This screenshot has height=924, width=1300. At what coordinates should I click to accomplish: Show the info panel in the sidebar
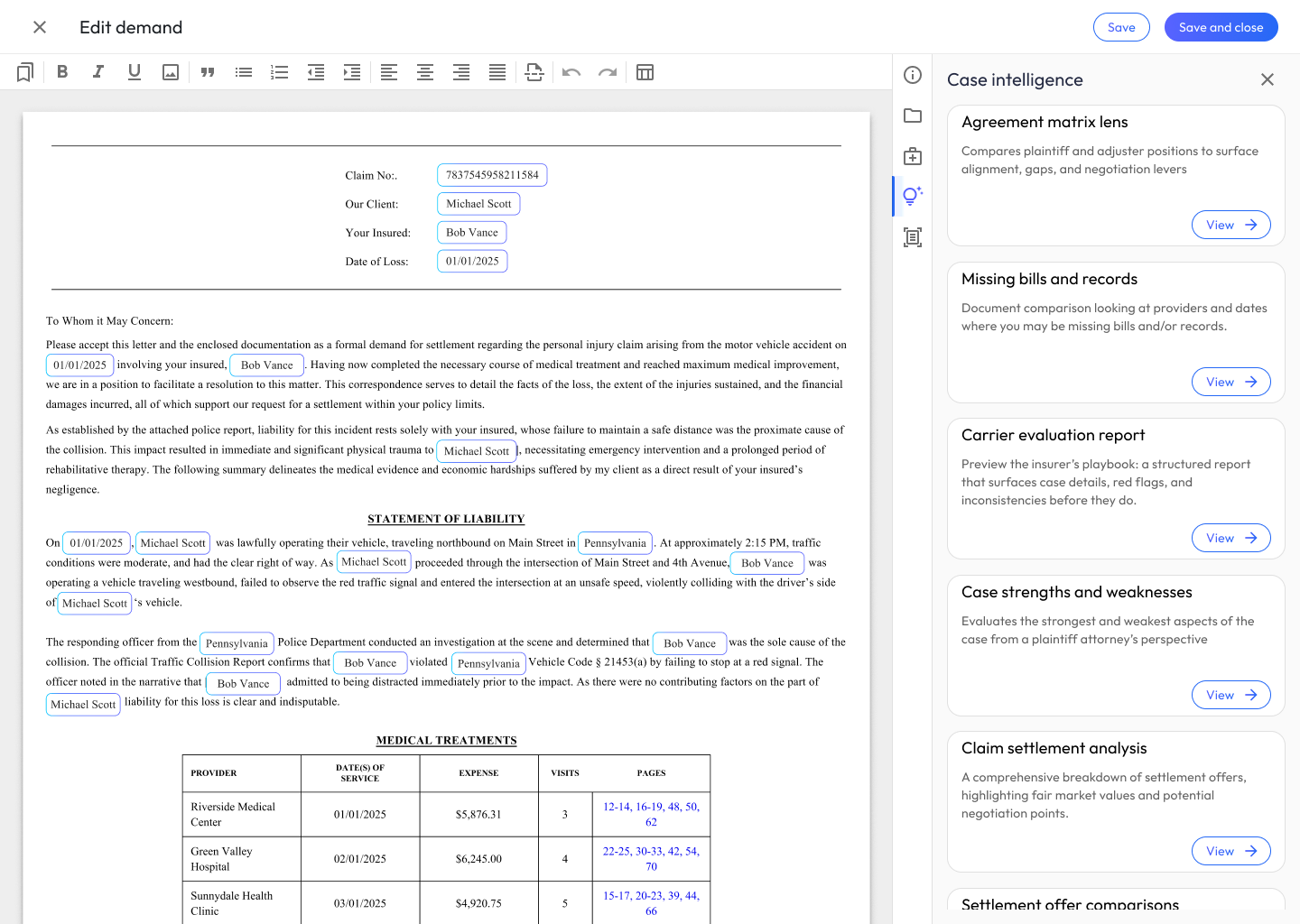913,75
